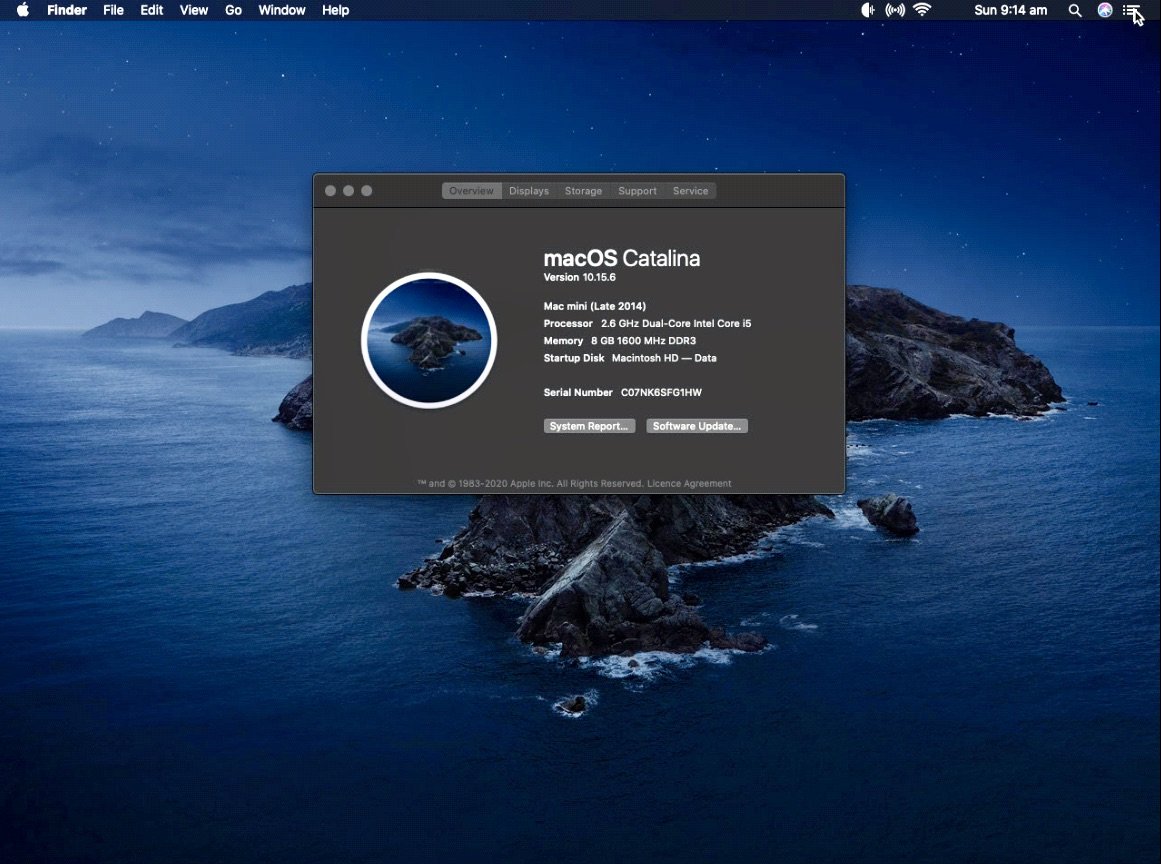Open the Wi-Fi status menu

pyautogui.click(x=922, y=10)
